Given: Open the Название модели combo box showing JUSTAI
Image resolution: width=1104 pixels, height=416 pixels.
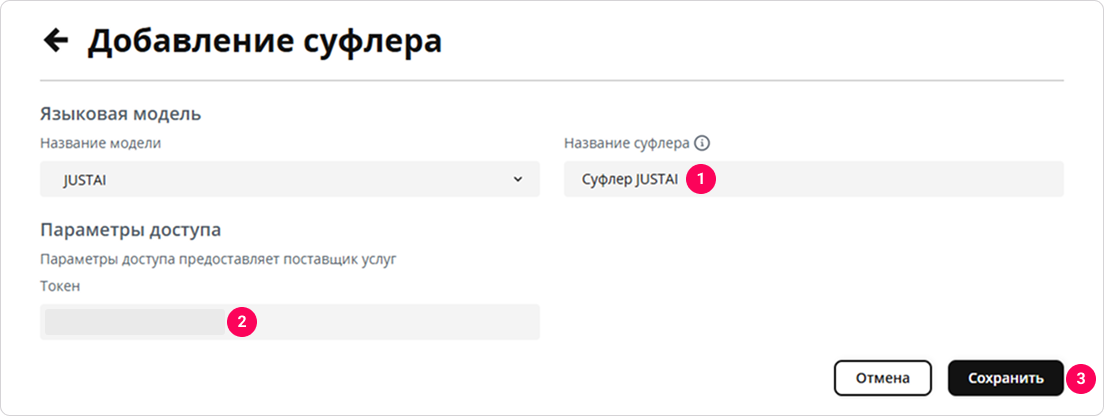Looking at the screenshot, I should [x=290, y=179].
